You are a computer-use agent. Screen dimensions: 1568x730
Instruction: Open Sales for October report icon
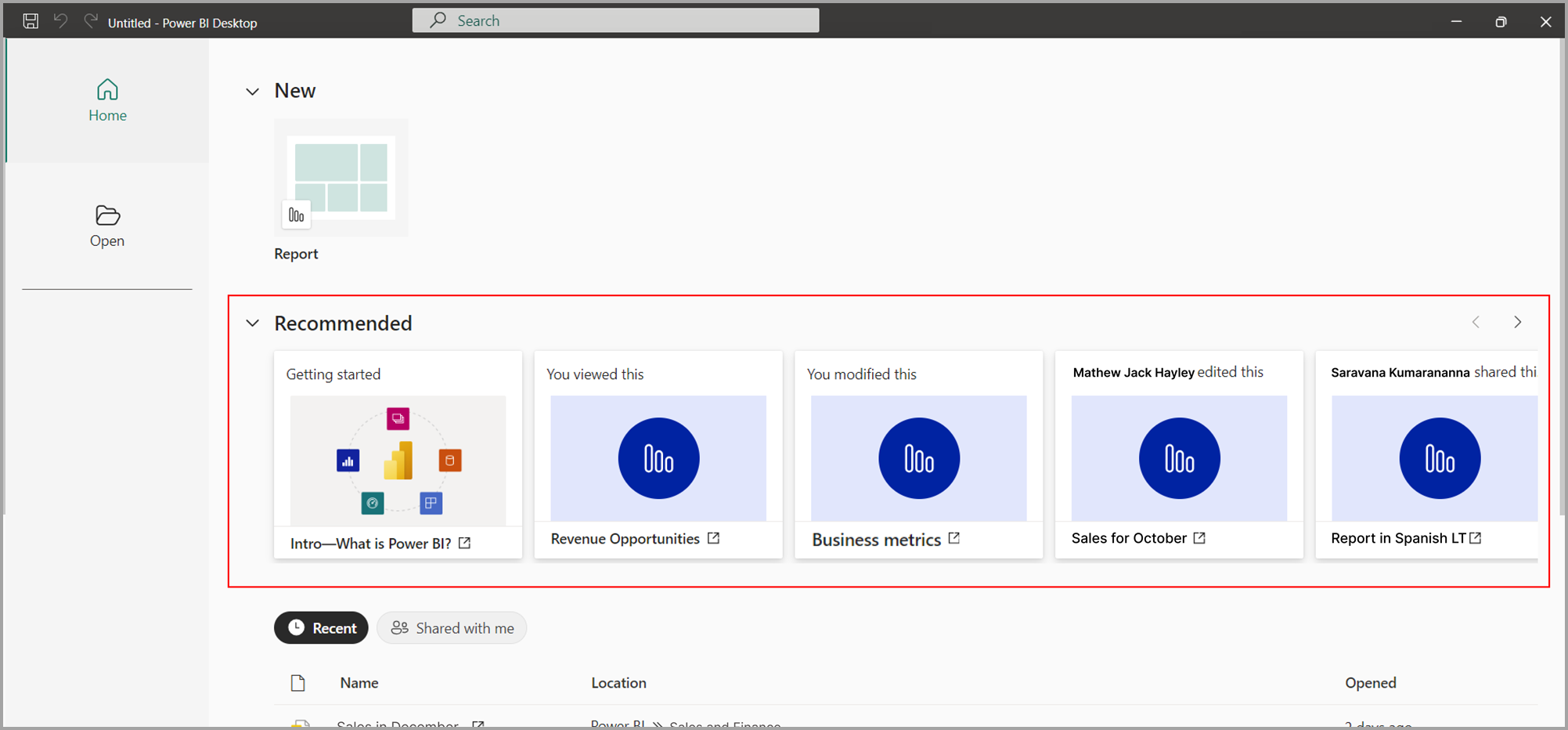coord(1179,458)
